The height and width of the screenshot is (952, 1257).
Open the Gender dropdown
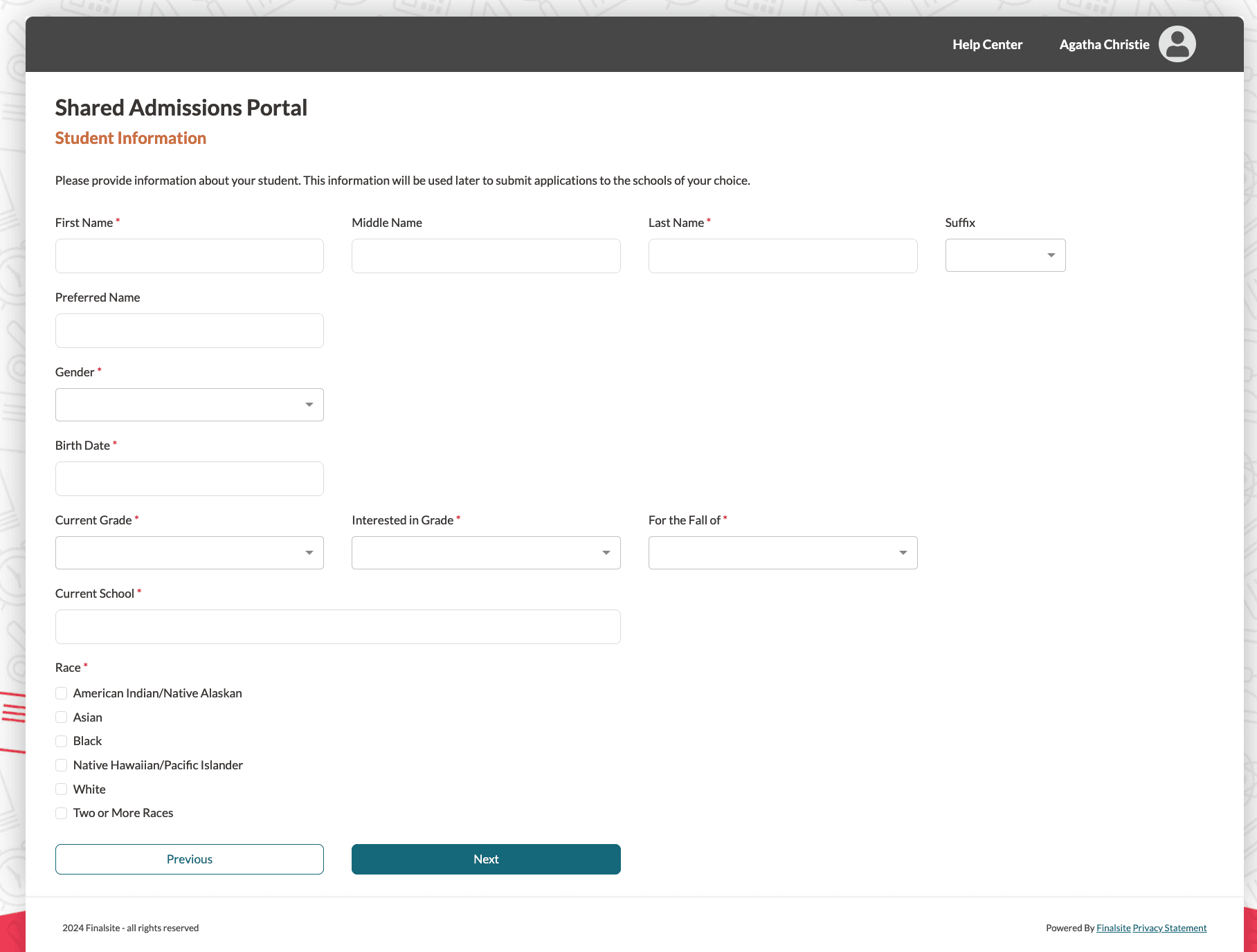[x=189, y=405]
